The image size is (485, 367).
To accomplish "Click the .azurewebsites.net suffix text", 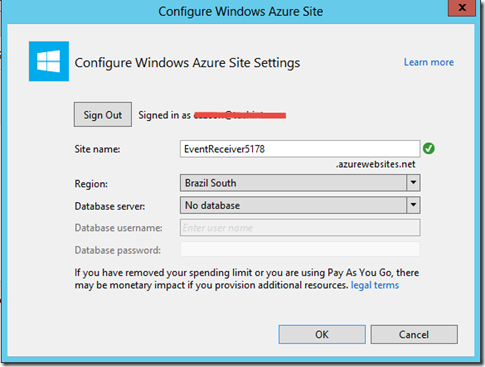I will 375,164.
